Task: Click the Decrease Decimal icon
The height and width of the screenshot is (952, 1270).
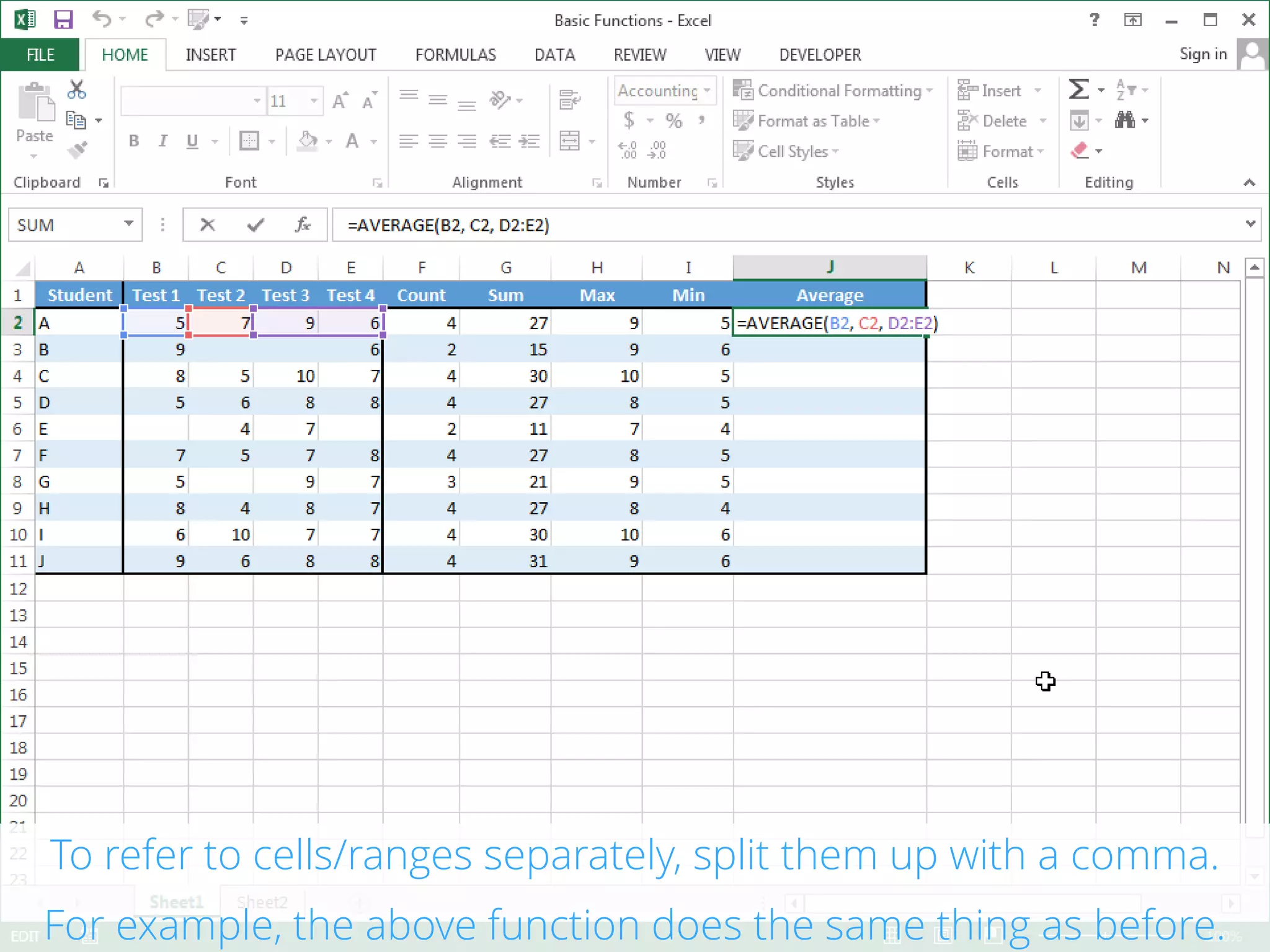Action: point(657,150)
